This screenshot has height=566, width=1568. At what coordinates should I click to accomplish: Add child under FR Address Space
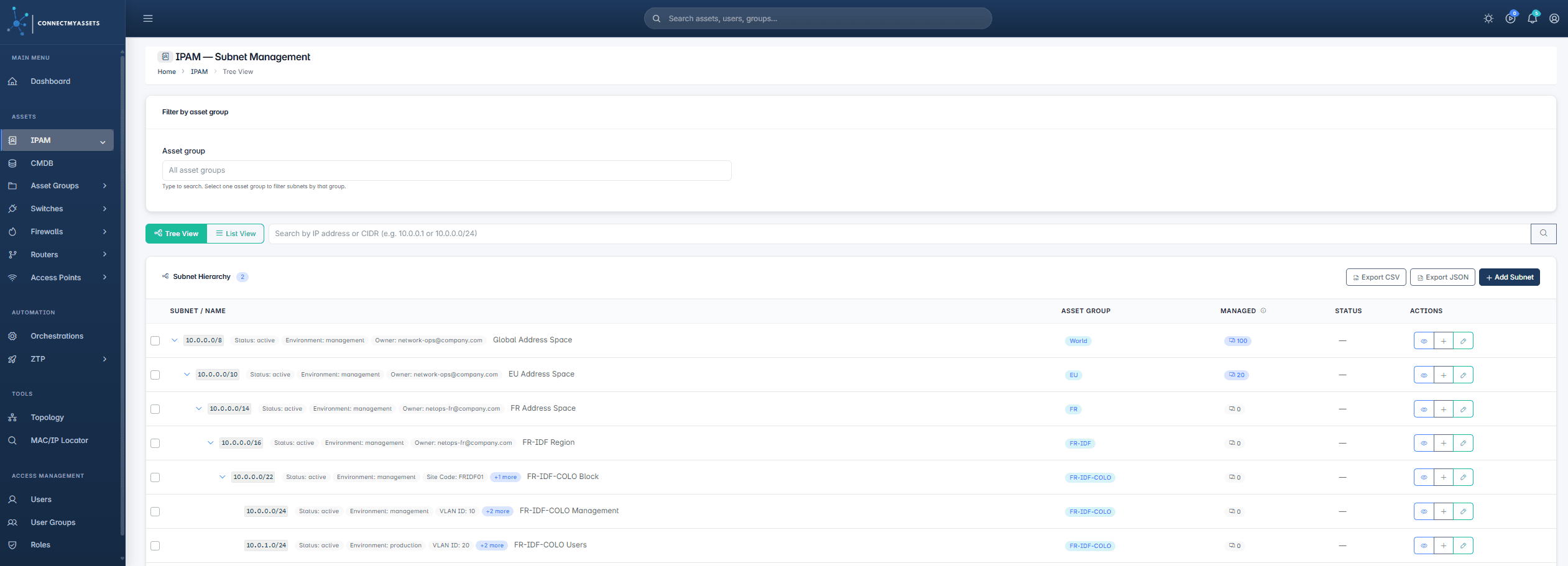coord(1444,409)
